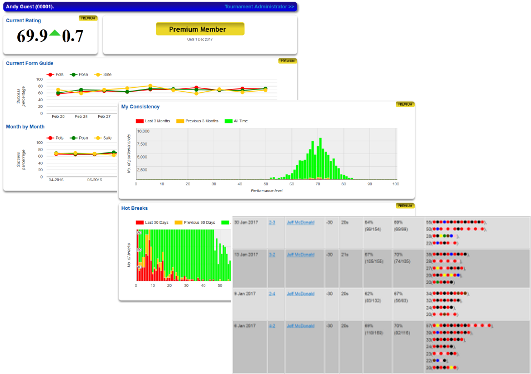The image size is (531, 374).
Task: Click the Premium badge on My Consistency card
Action: (x=405, y=104)
